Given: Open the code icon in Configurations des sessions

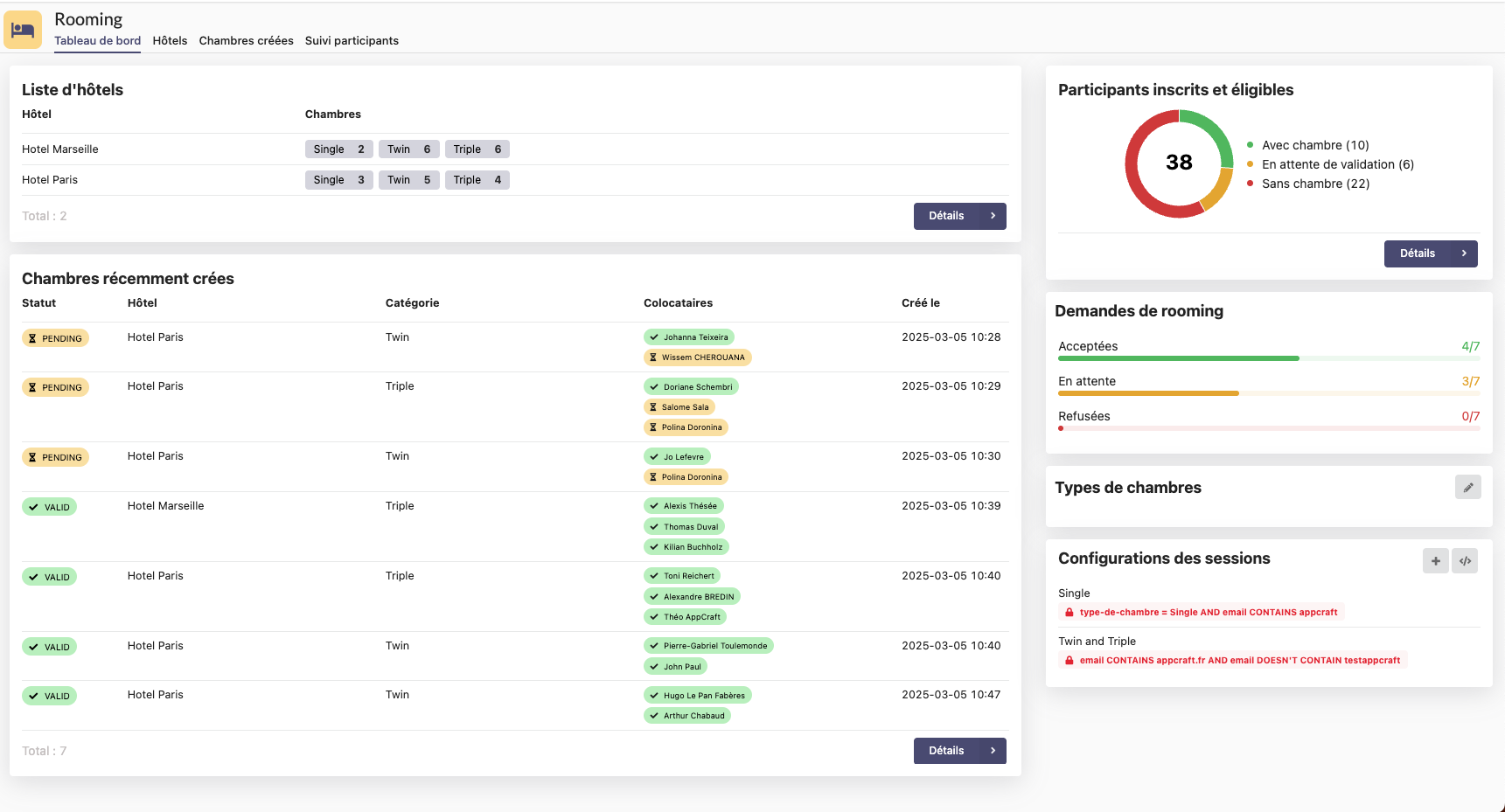Looking at the screenshot, I should (1465, 561).
